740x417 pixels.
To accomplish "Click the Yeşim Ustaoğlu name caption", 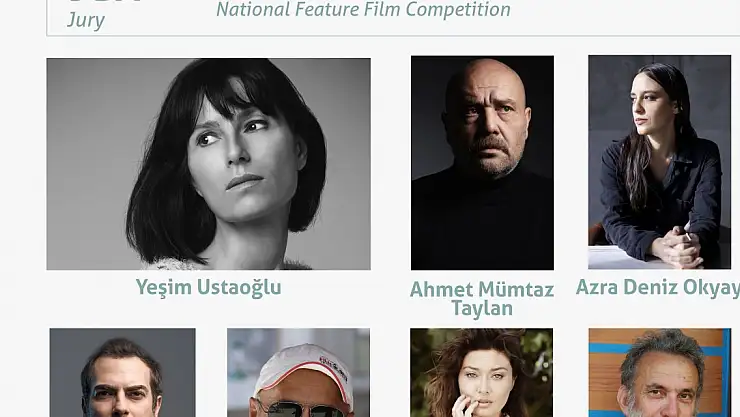I will tap(208, 287).
